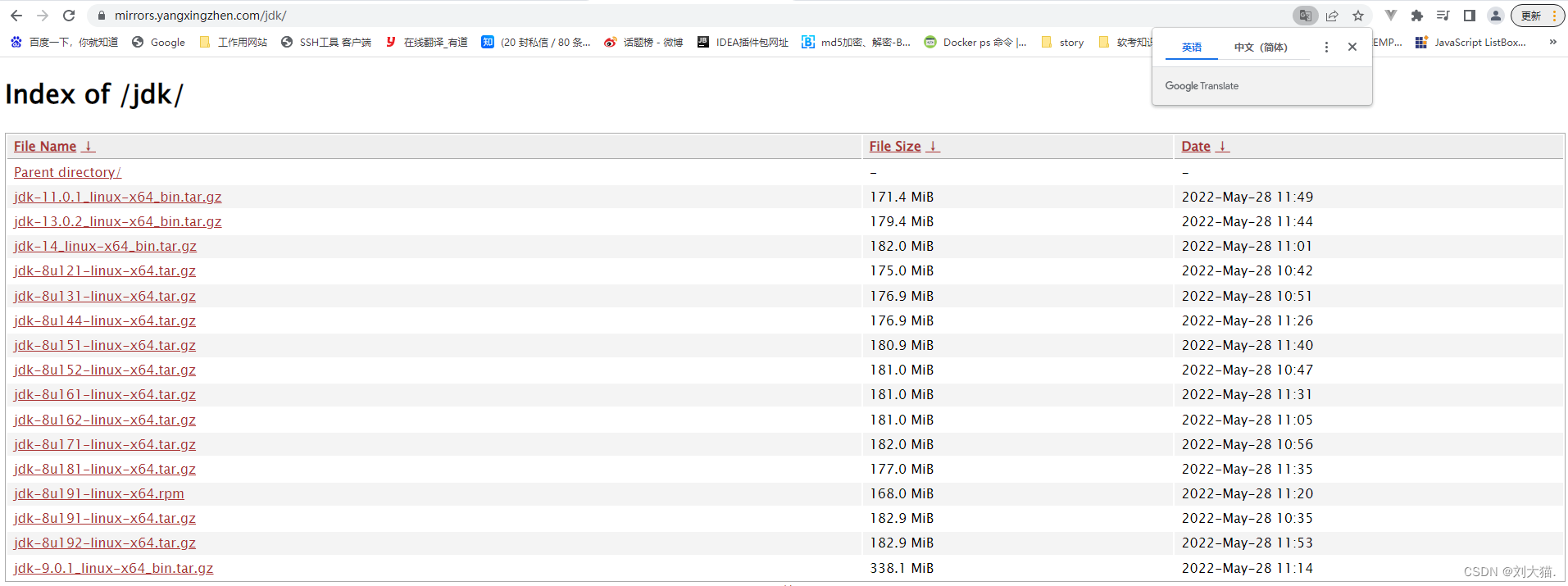Open the story bookmark folder
The image size is (1568, 586).
[1062, 42]
